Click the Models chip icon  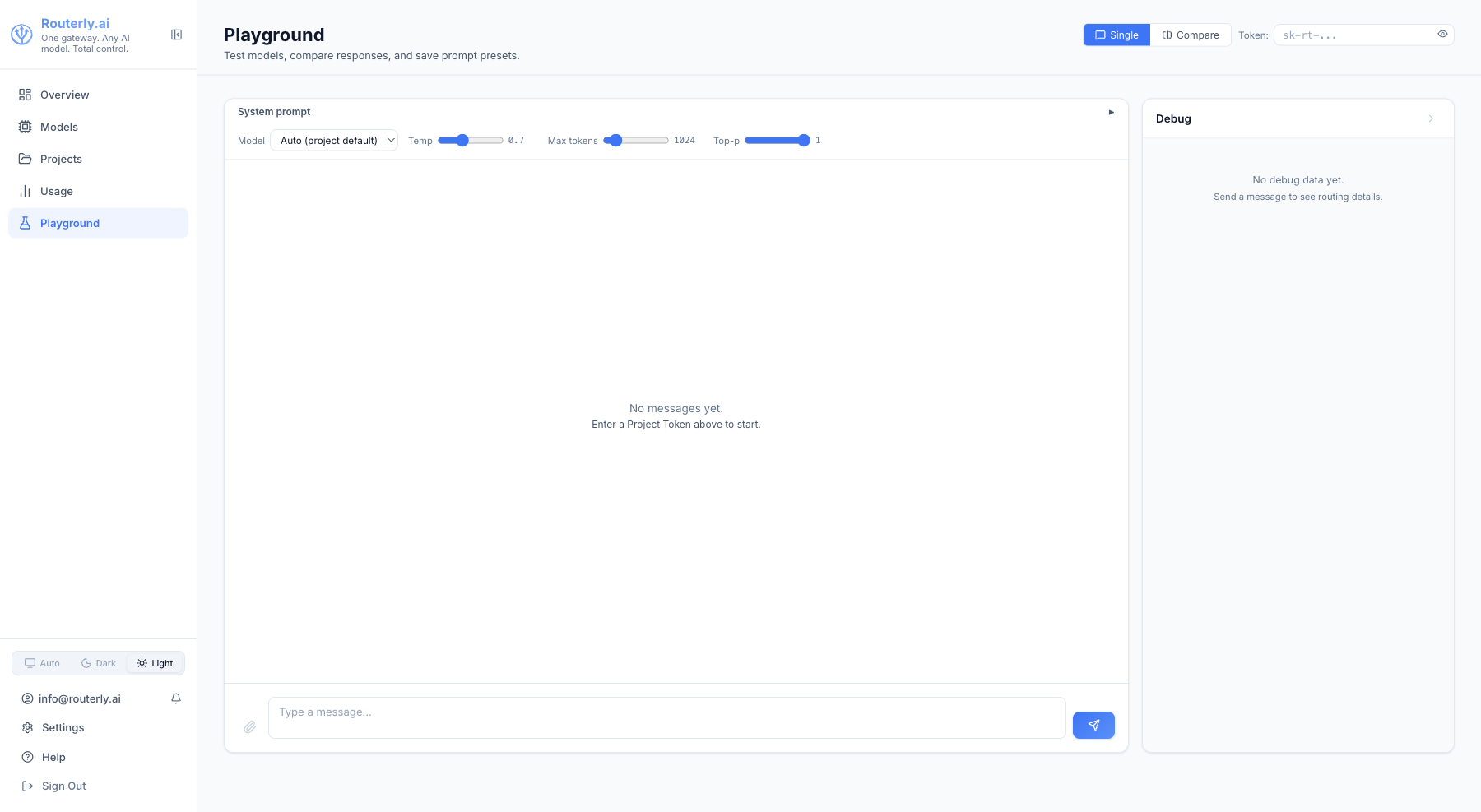click(26, 127)
